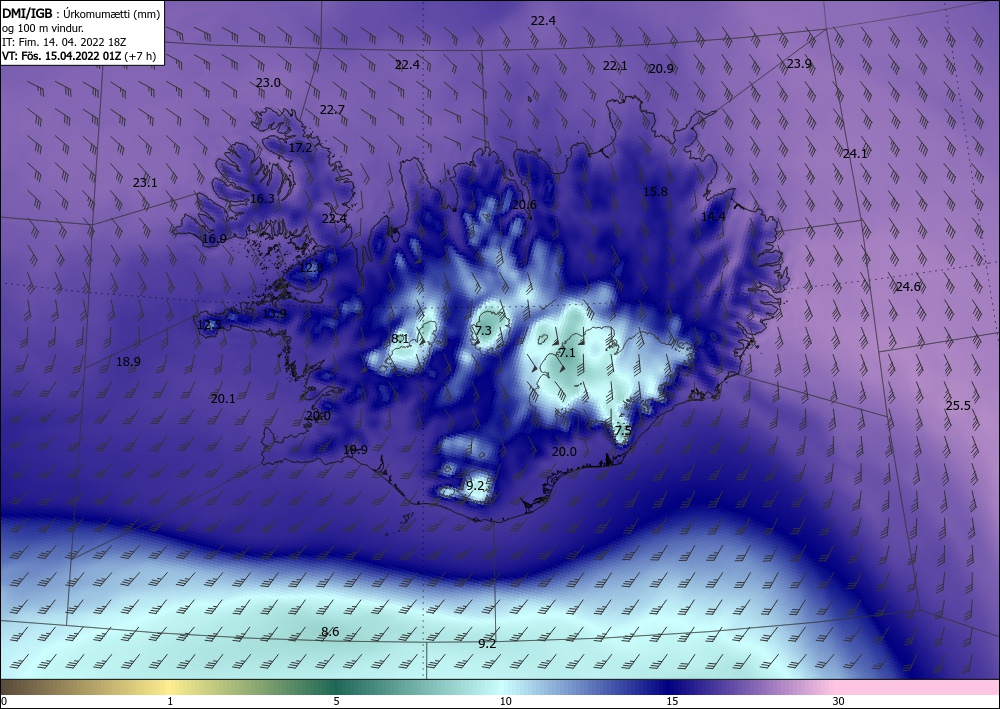The height and width of the screenshot is (709, 1000).
Task: Click the 15.8 value on the map
Action: 655,191
